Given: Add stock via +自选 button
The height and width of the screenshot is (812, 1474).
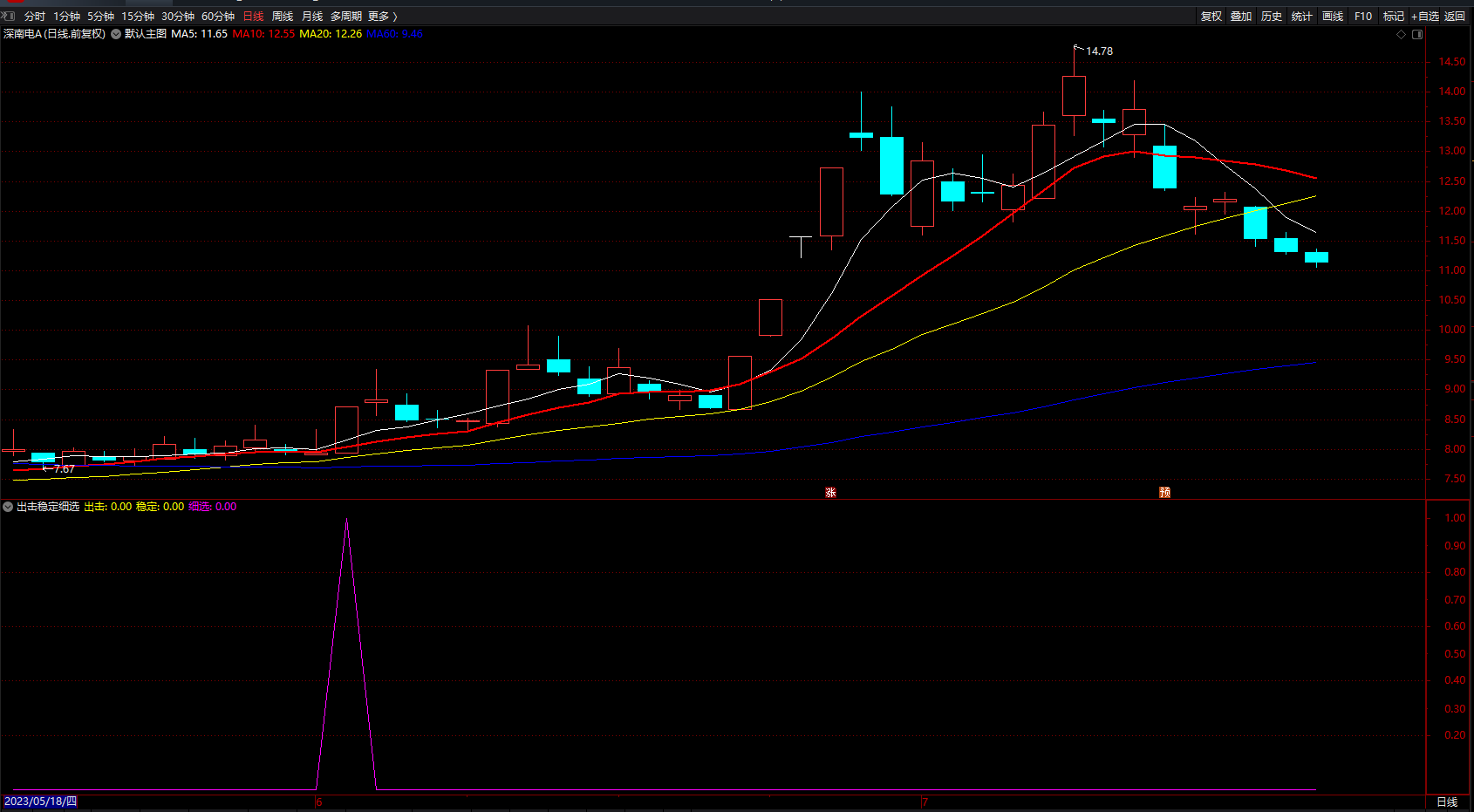Looking at the screenshot, I should [1425, 17].
